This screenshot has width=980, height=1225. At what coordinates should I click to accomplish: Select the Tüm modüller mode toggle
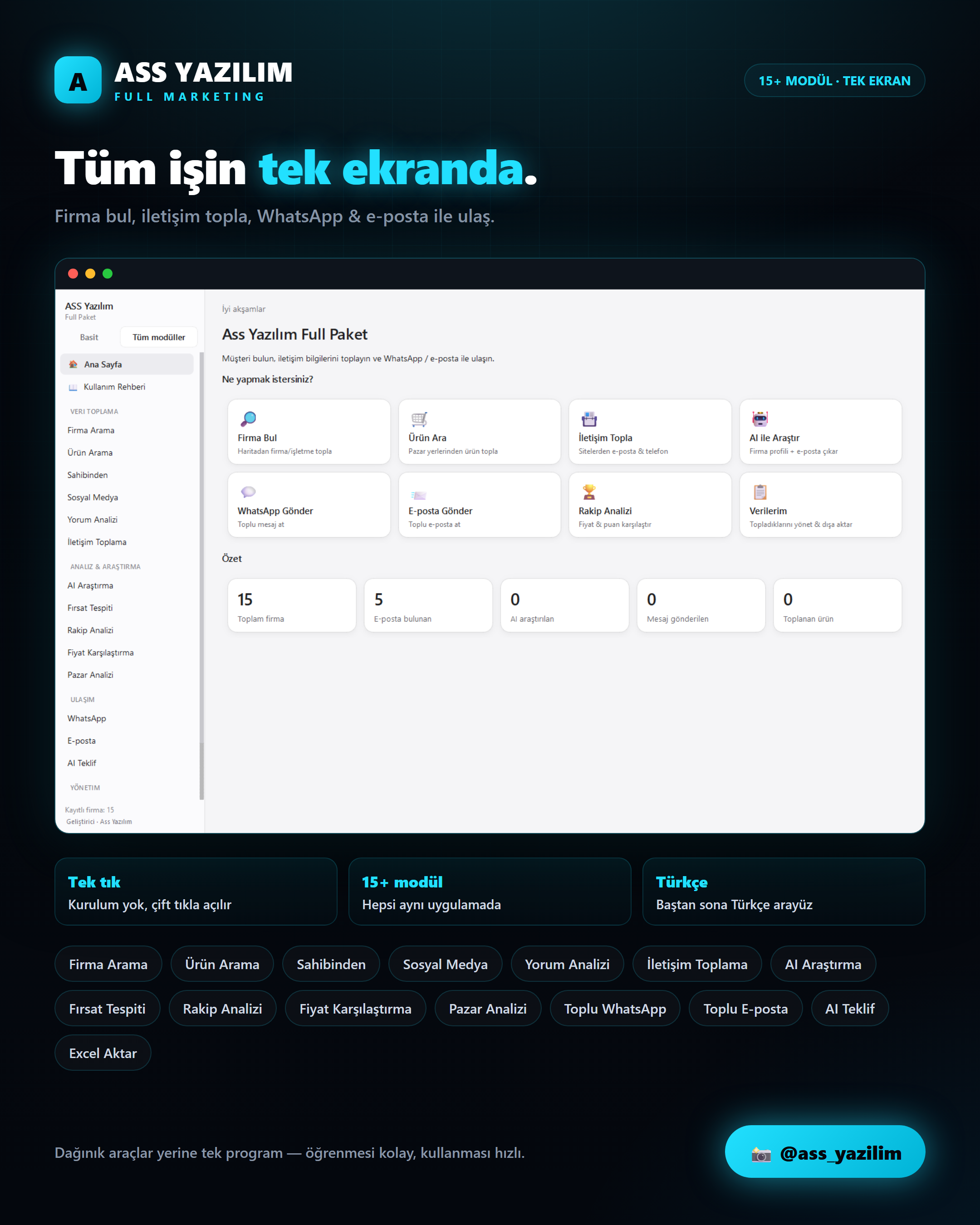click(x=158, y=337)
